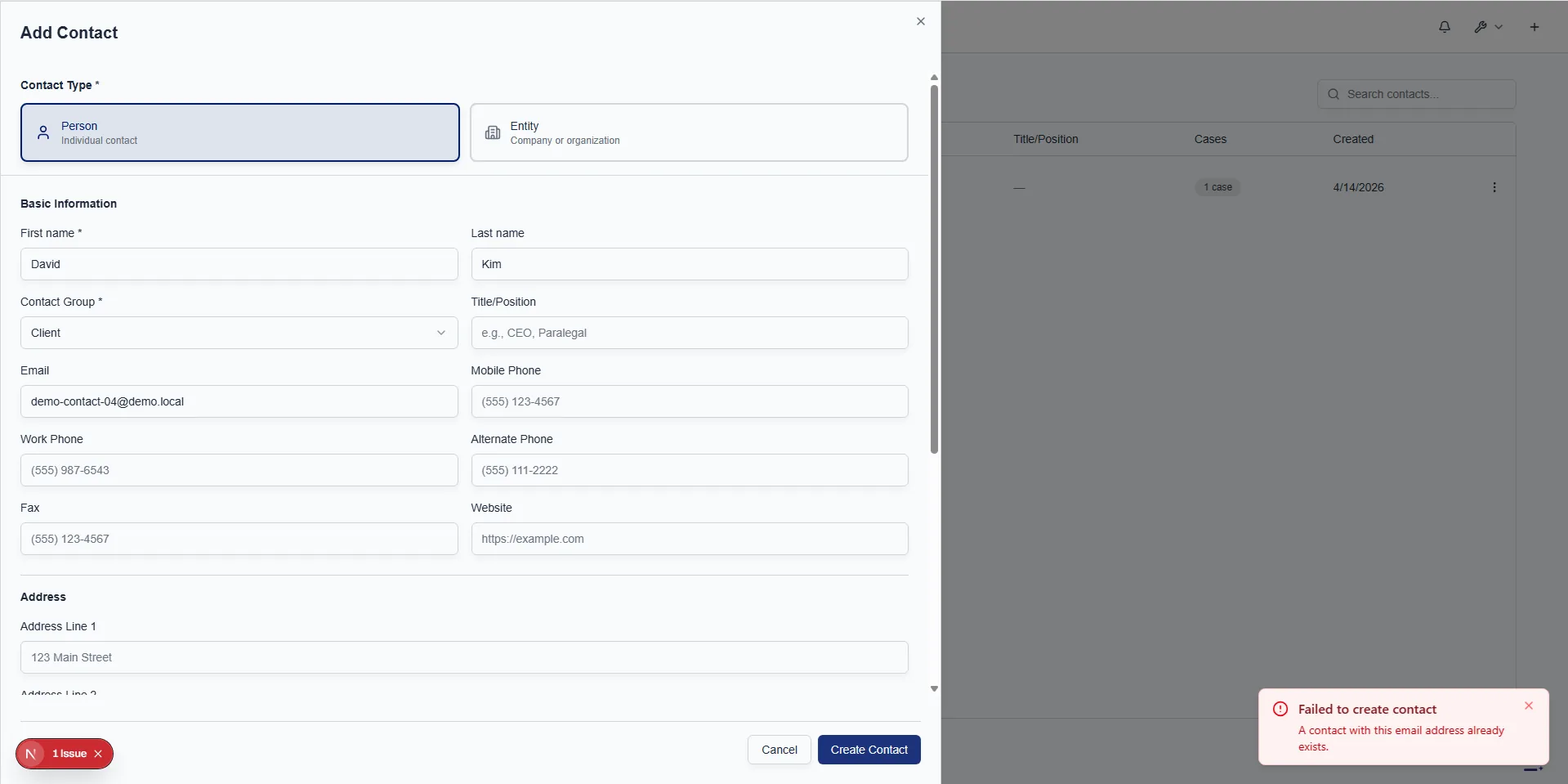Click the Mobile Phone field
1568x784 pixels.
(690, 401)
